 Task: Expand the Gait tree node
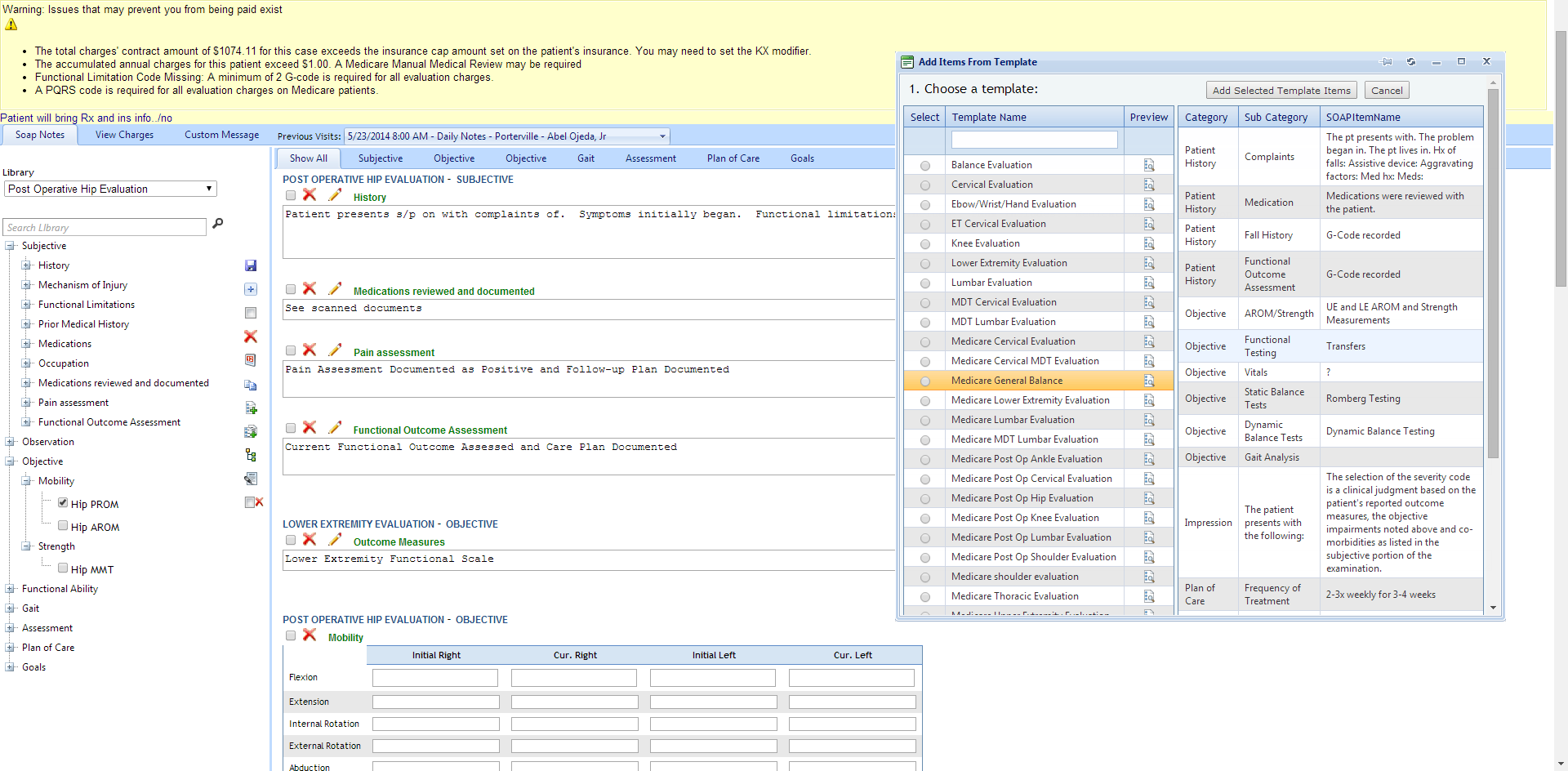(10, 608)
